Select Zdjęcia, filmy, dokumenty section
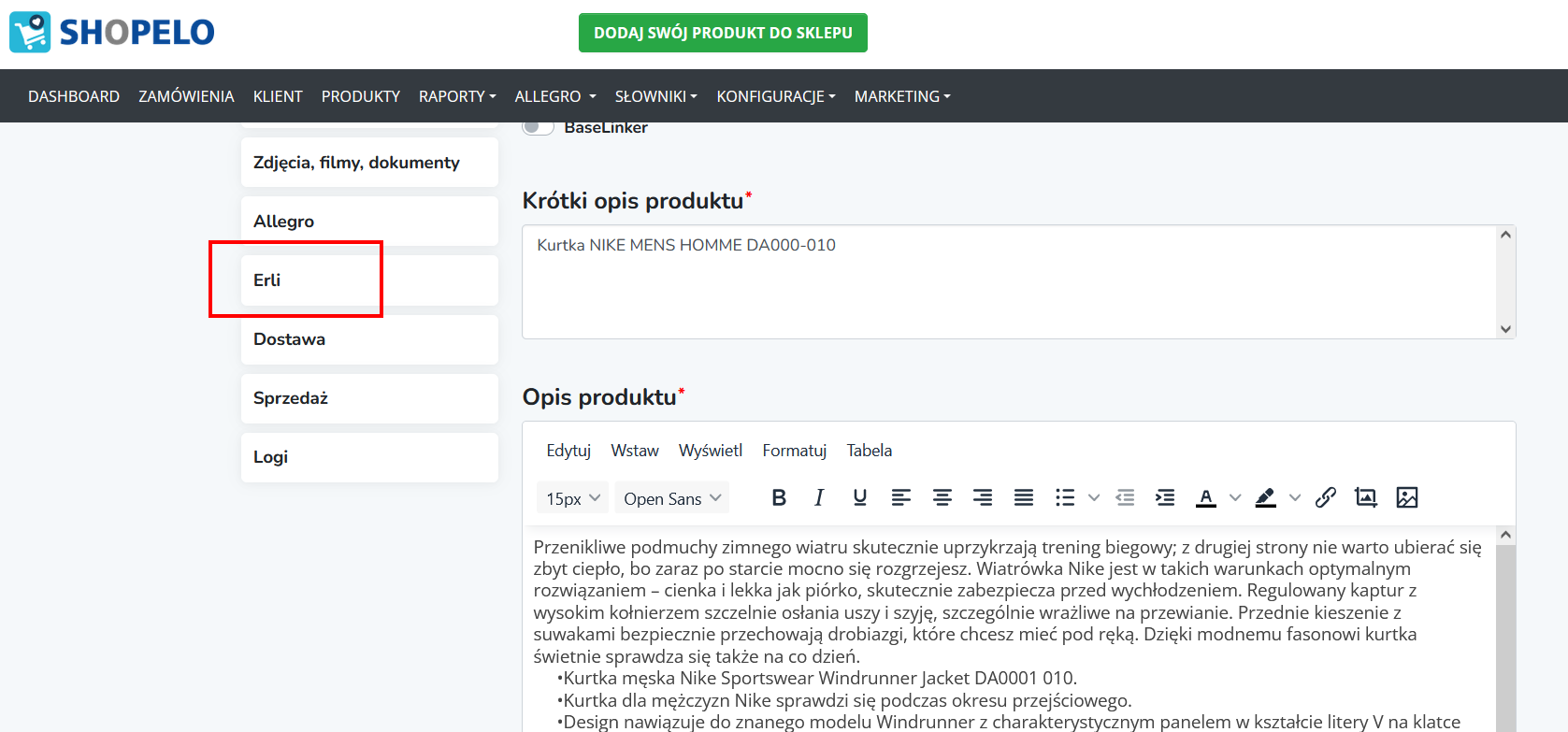This screenshot has height=732, width=1568. coord(369,163)
